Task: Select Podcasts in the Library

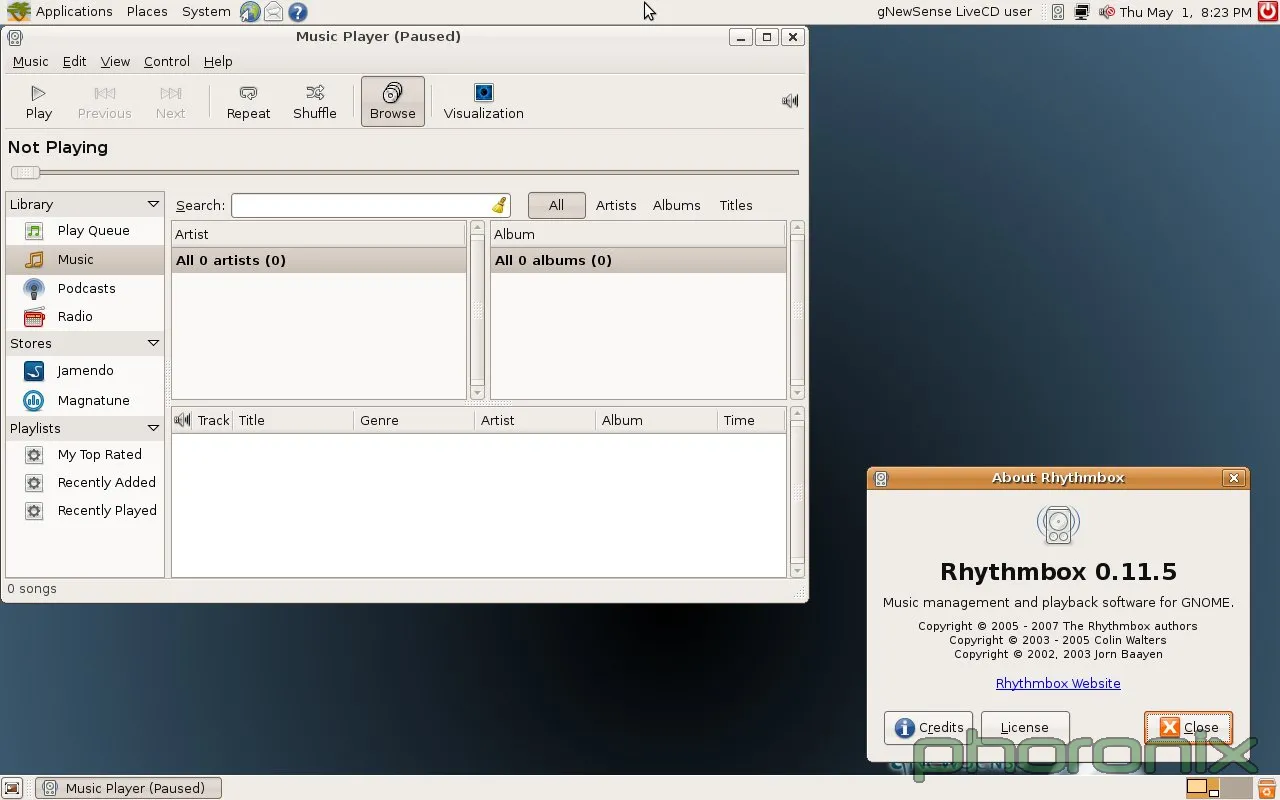Action: (86, 289)
